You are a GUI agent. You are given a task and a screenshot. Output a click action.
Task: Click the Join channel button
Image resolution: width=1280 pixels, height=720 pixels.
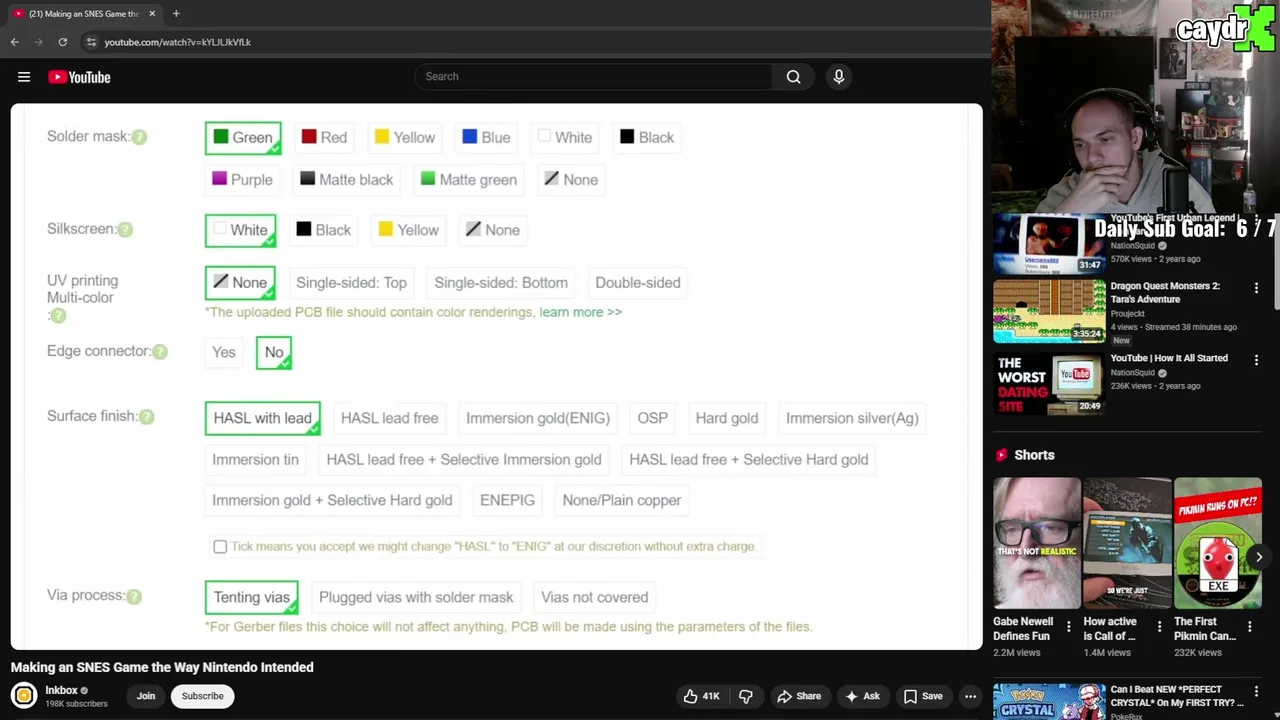pos(146,696)
